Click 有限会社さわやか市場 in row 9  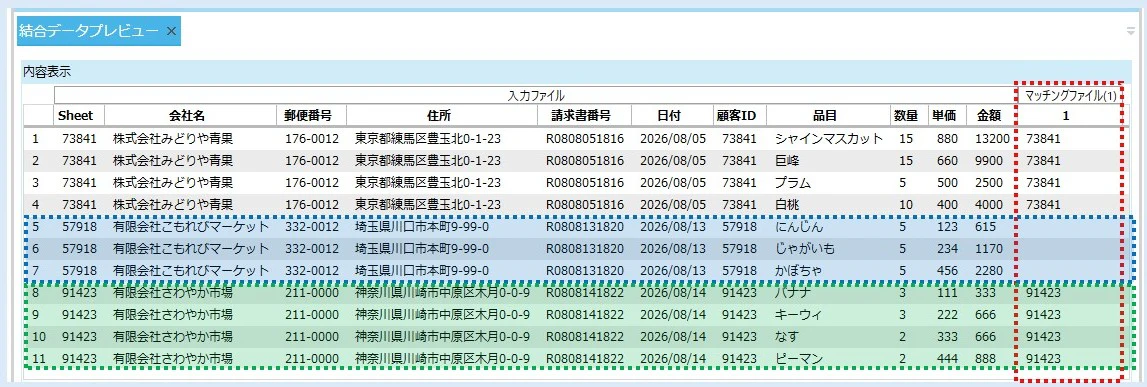coord(173,315)
